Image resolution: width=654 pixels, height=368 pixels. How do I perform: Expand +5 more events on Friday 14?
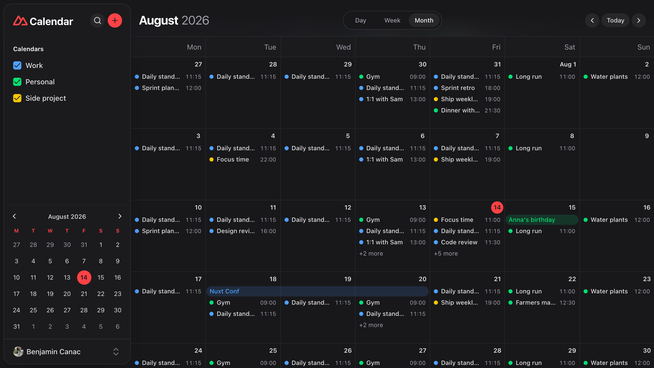446,254
